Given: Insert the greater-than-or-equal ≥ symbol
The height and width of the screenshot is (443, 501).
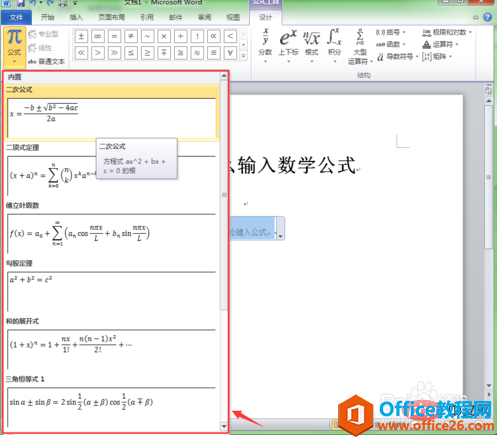Looking at the screenshot, I should (x=147, y=53).
